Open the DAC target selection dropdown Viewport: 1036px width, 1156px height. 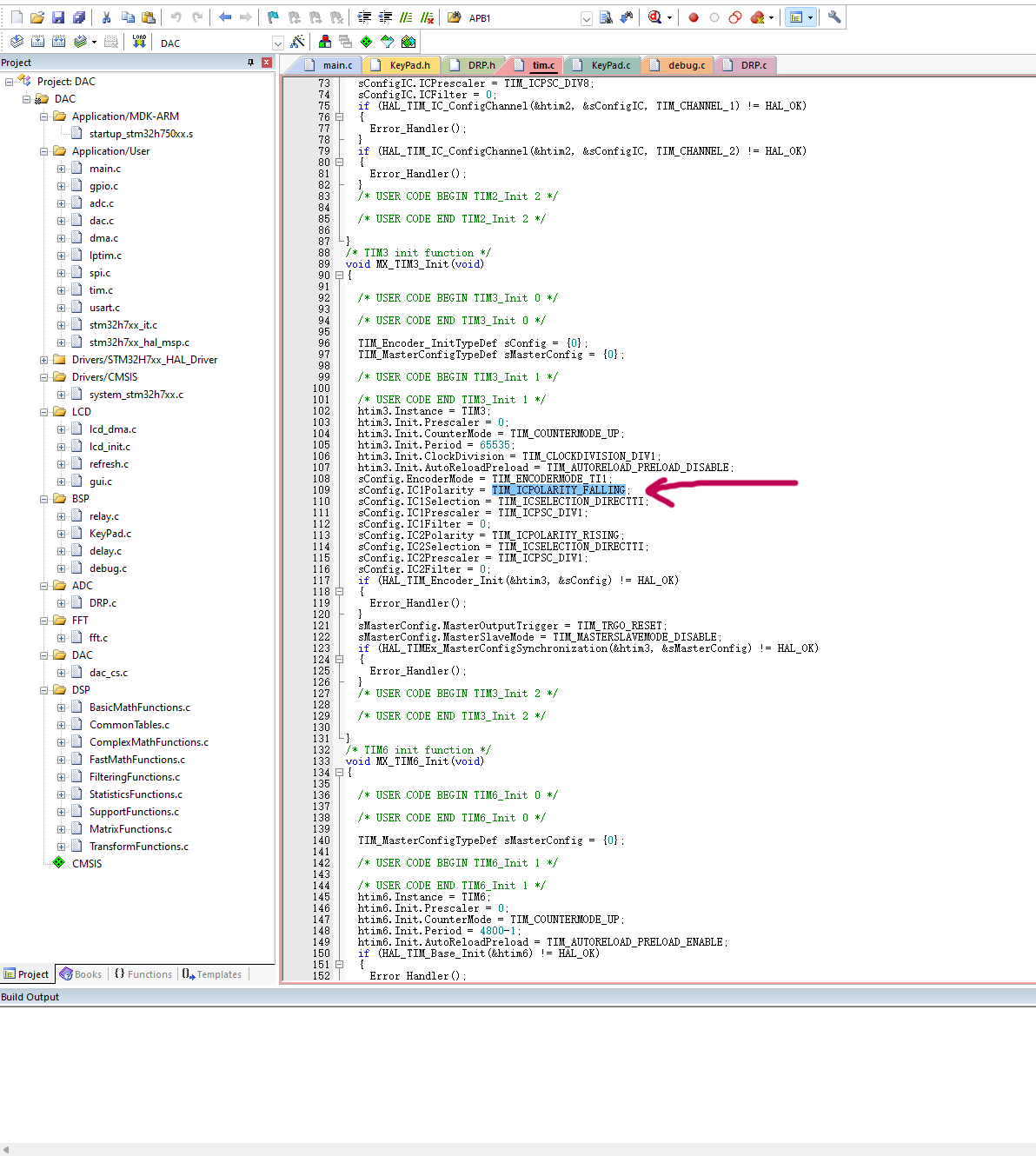(278, 43)
